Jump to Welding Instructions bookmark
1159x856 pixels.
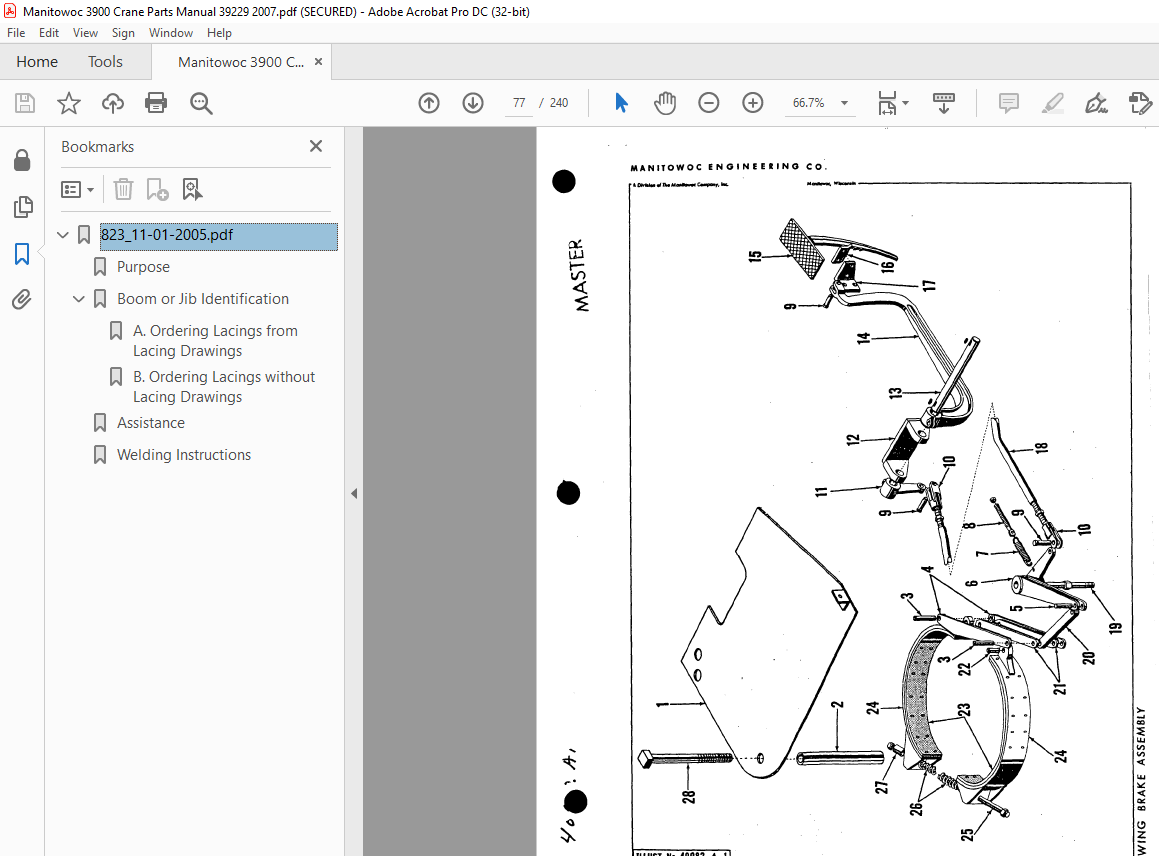pyautogui.click(x=184, y=455)
